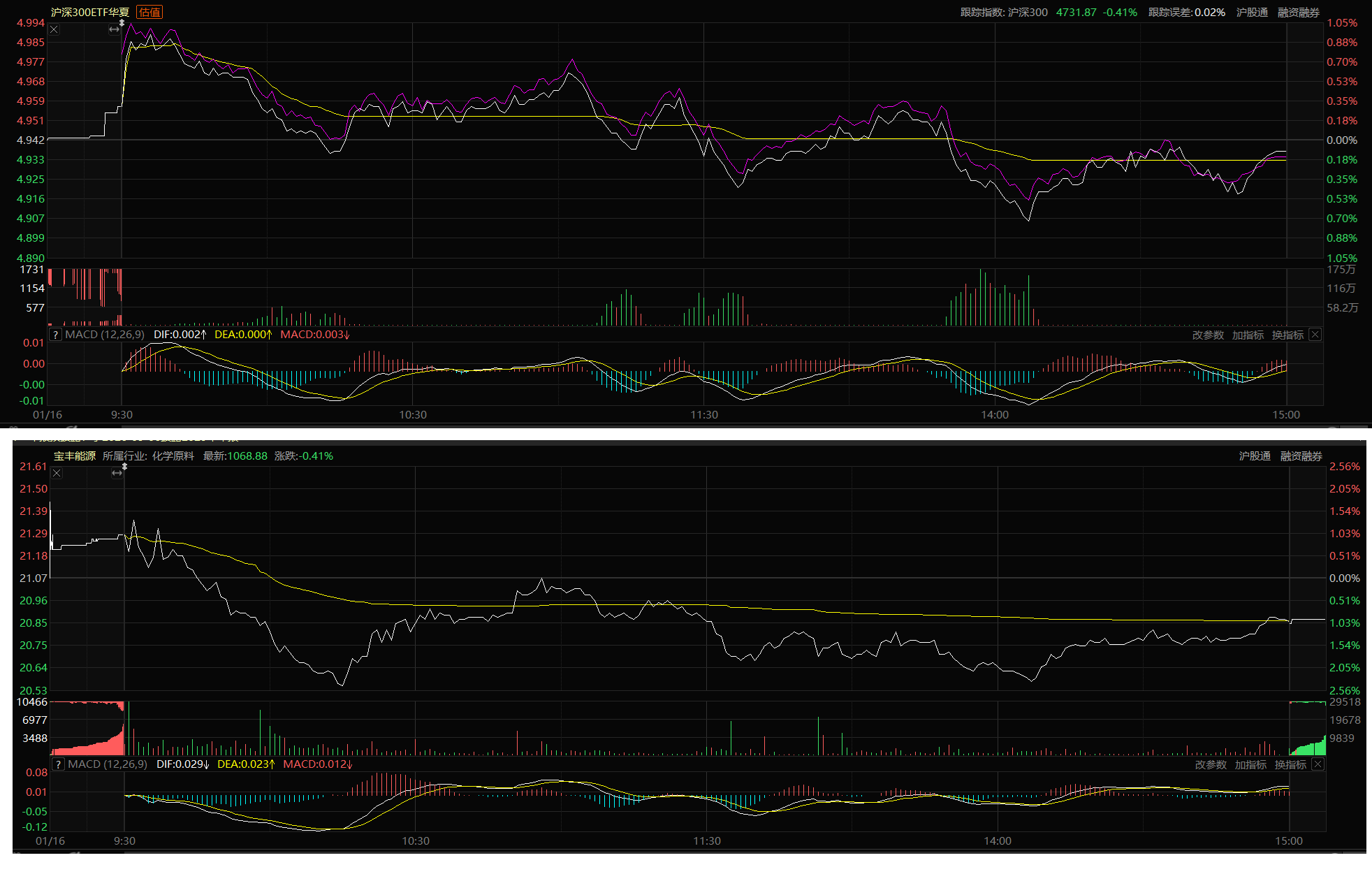Screen dimensions: 1372x881
Task: Close the pre-market section in top chart
Action: (54, 29)
